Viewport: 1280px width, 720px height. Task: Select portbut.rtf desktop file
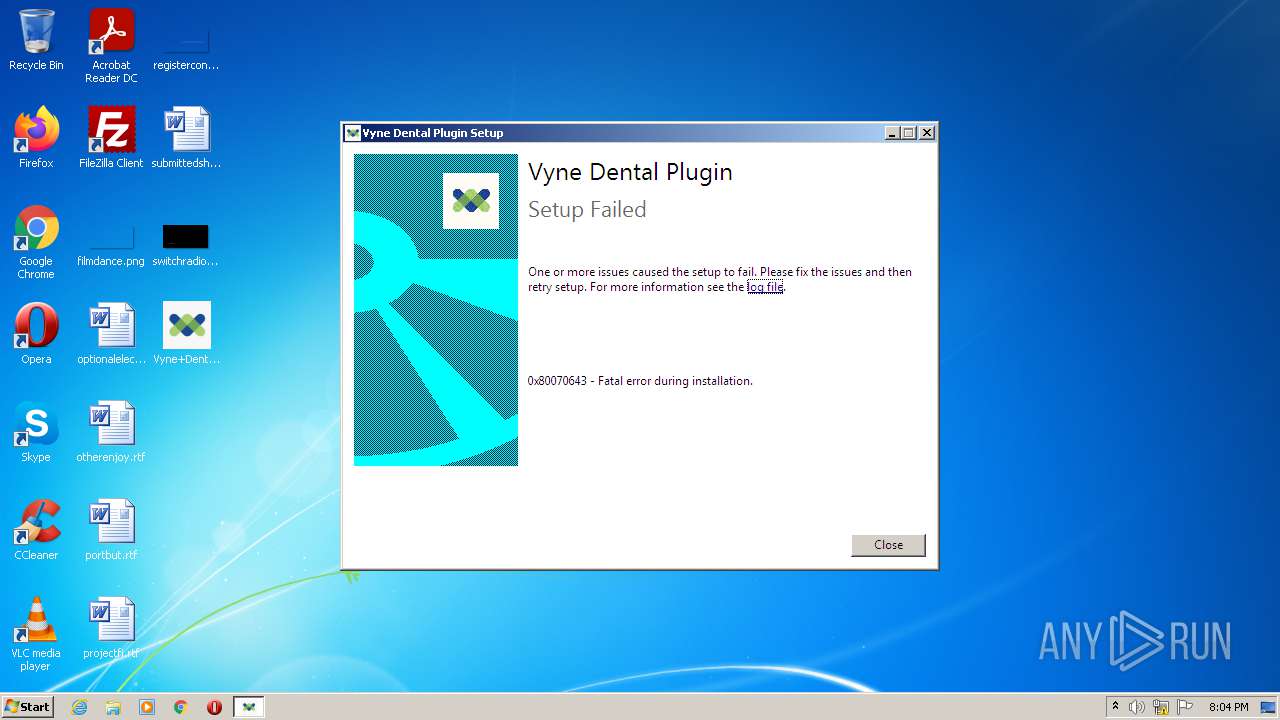111,530
